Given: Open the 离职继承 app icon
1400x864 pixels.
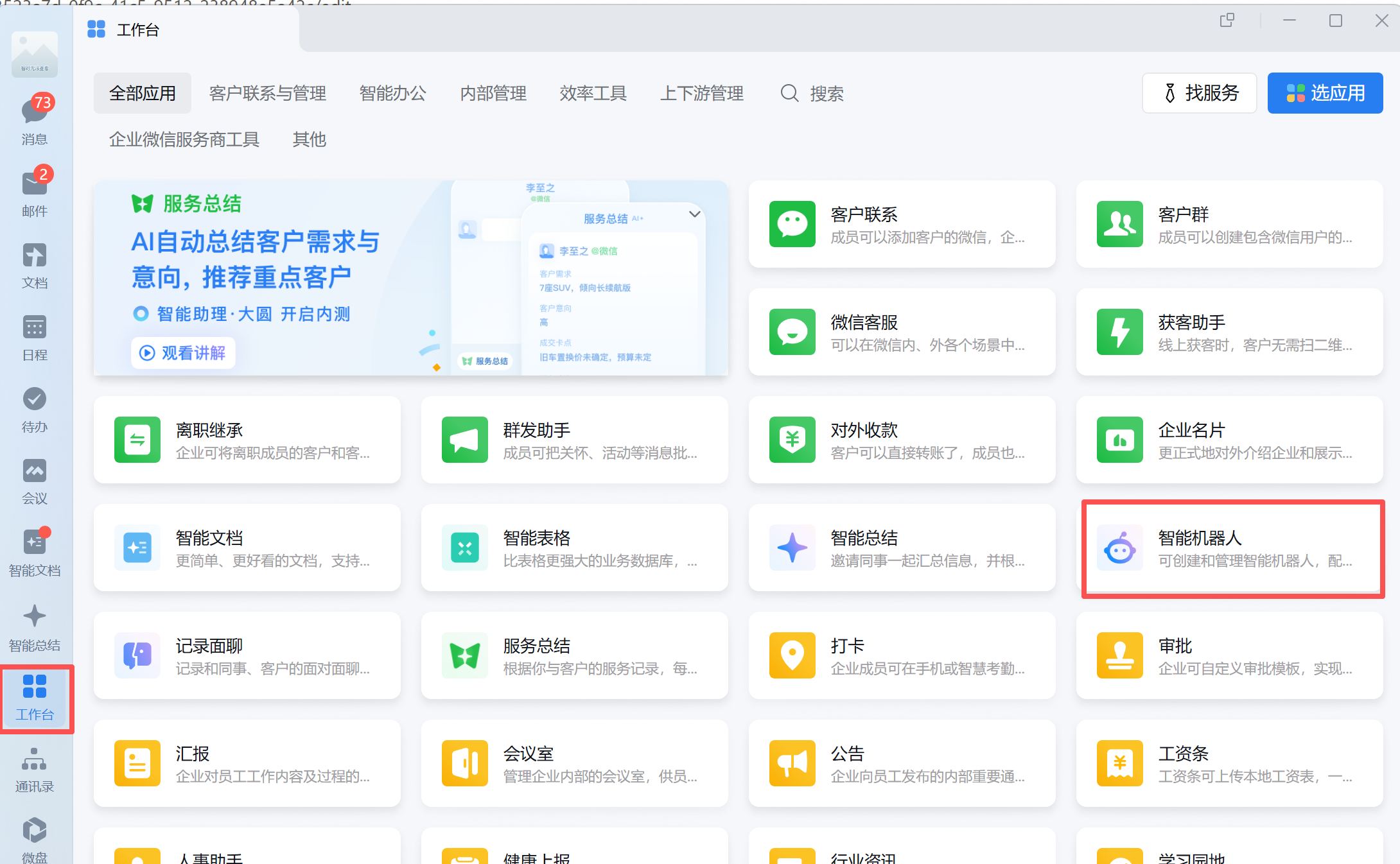Looking at the screenshot, I should click(x=137, y=440).
